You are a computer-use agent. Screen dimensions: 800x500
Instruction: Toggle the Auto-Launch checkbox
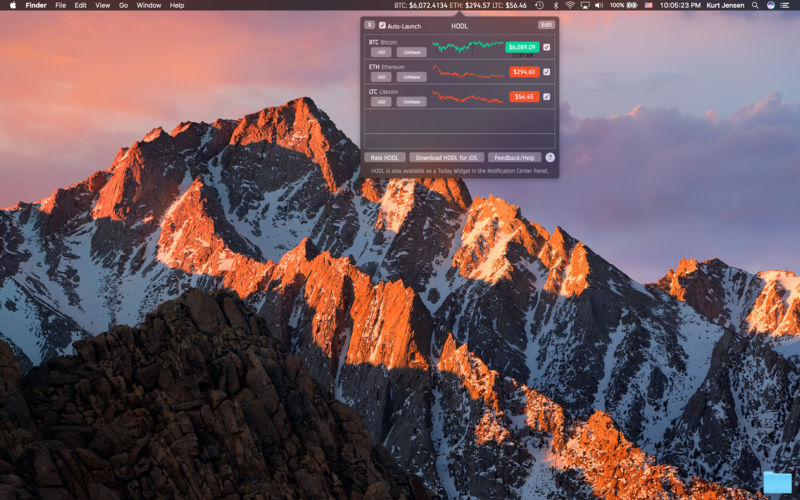tap(382, 25)
